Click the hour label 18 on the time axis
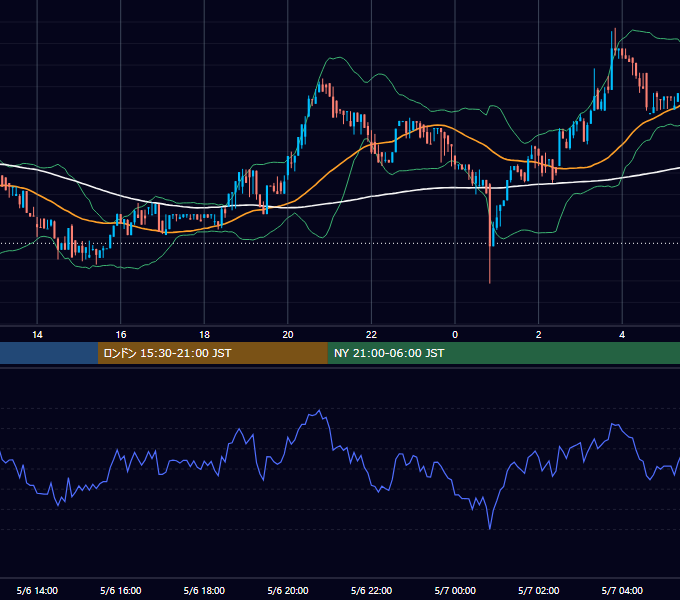The height and width of the screenshot is (600, 680). pyautogui.click(x=204, y=335)
